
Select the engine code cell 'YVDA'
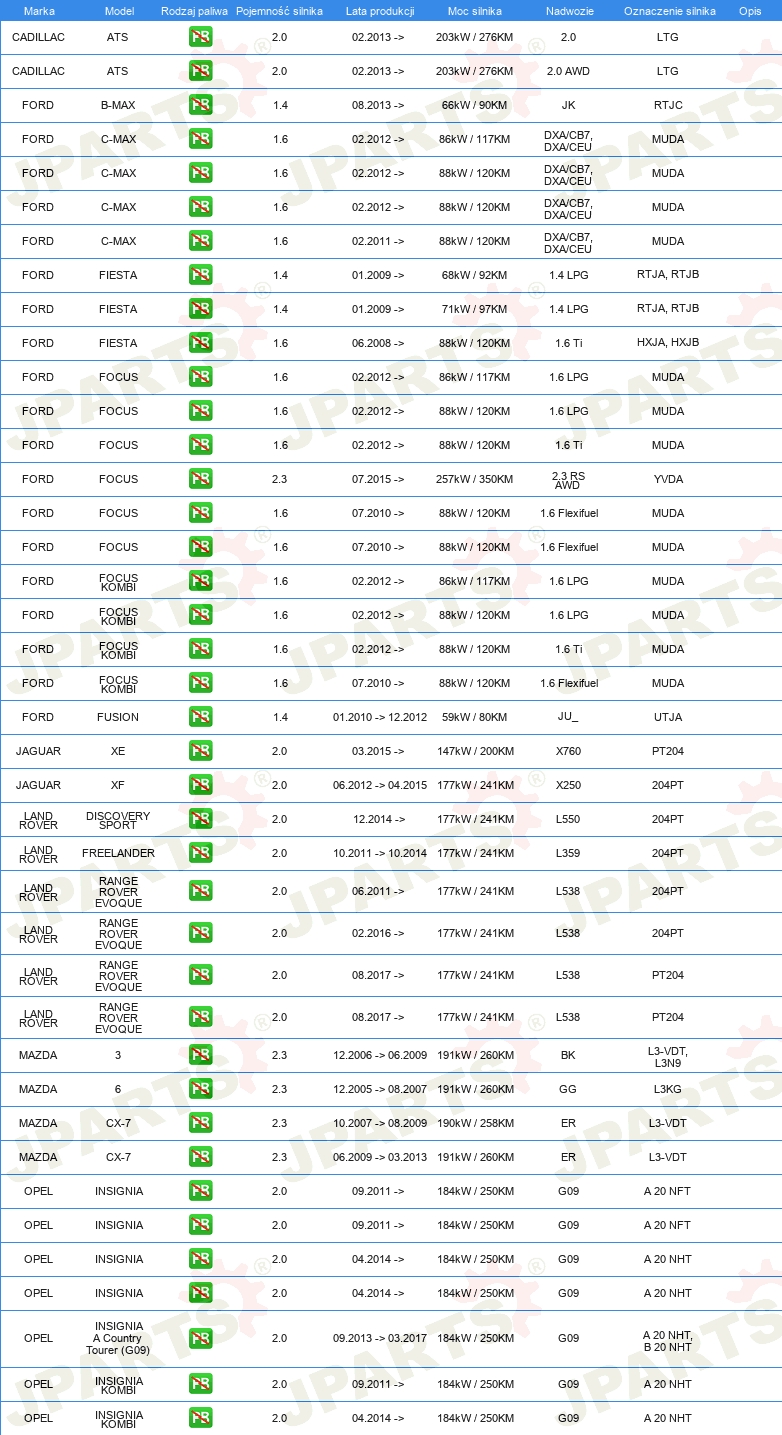point(668,479)
